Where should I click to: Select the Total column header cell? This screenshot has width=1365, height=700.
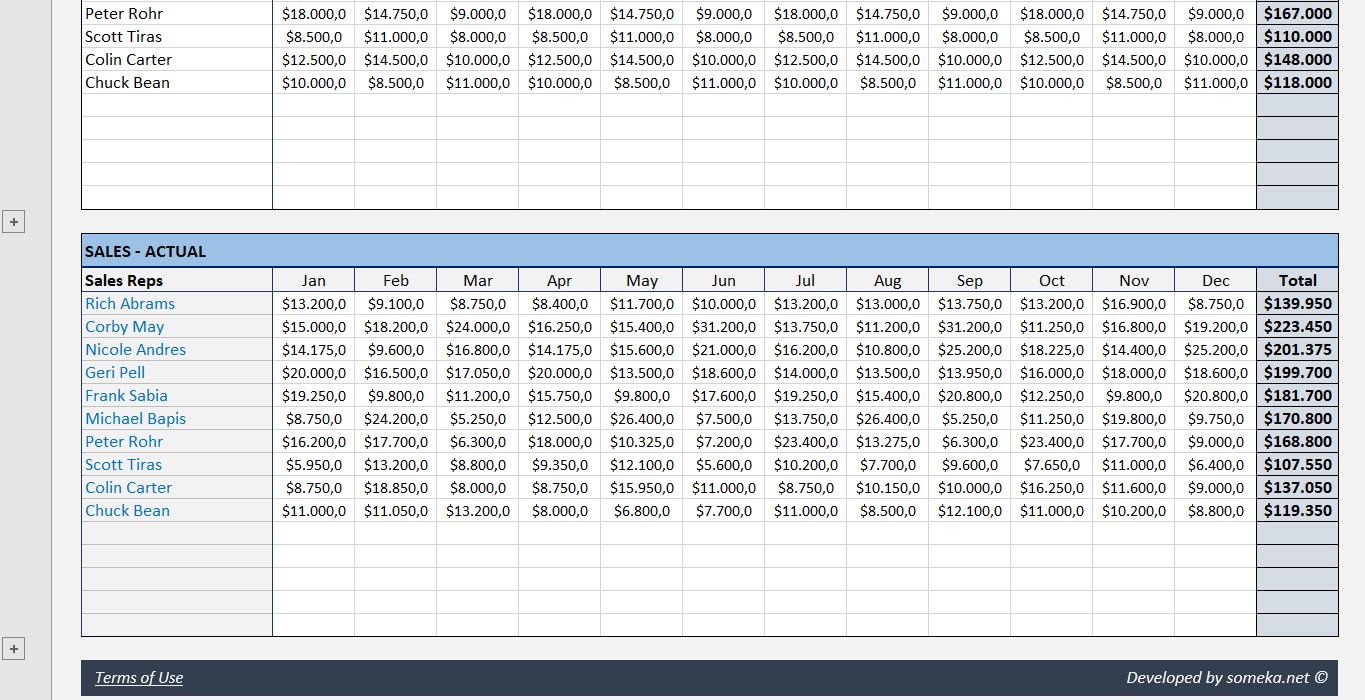(x=1296, y=280)
